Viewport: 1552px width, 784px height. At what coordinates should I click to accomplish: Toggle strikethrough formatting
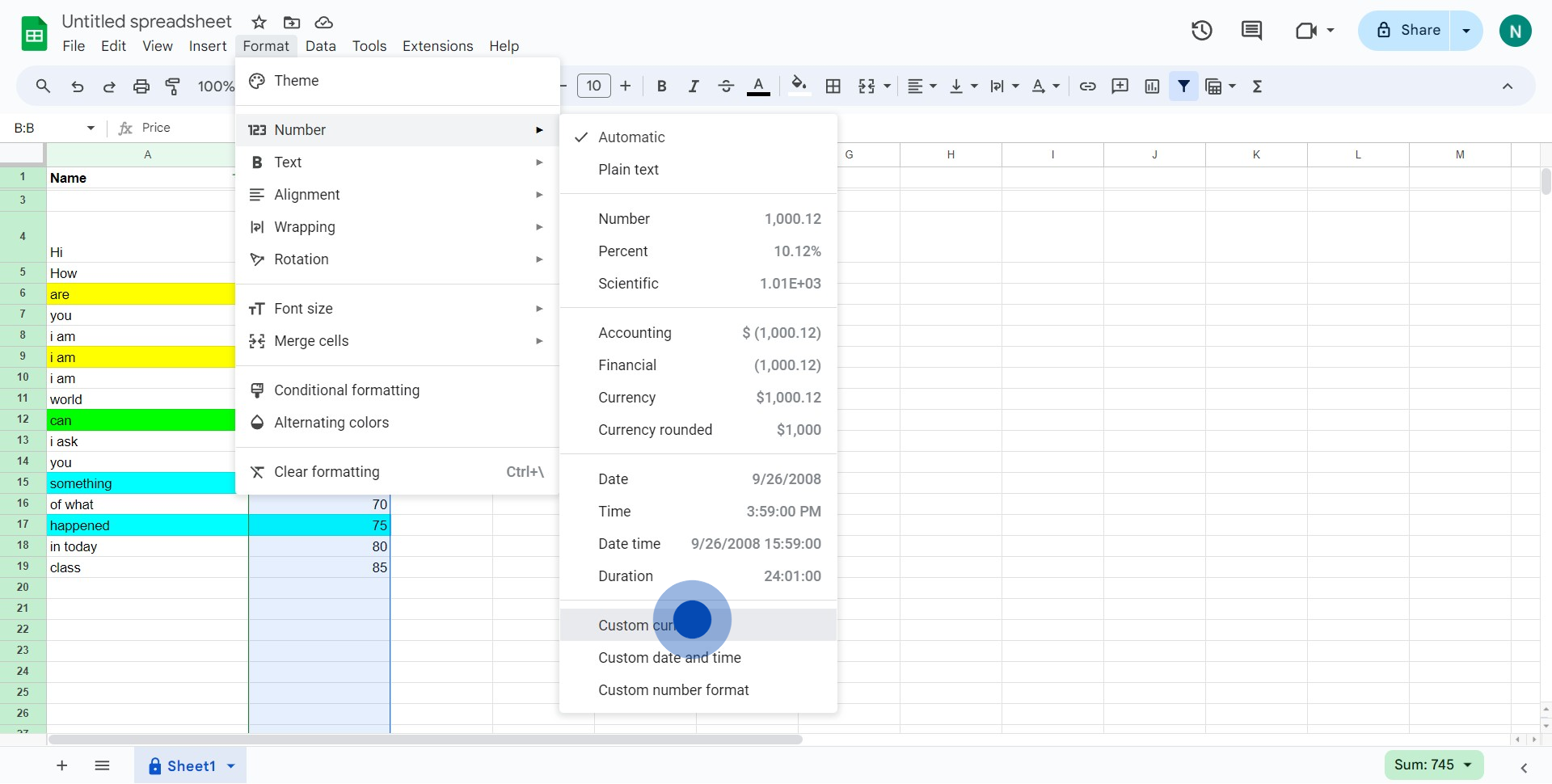pos(726,86)
